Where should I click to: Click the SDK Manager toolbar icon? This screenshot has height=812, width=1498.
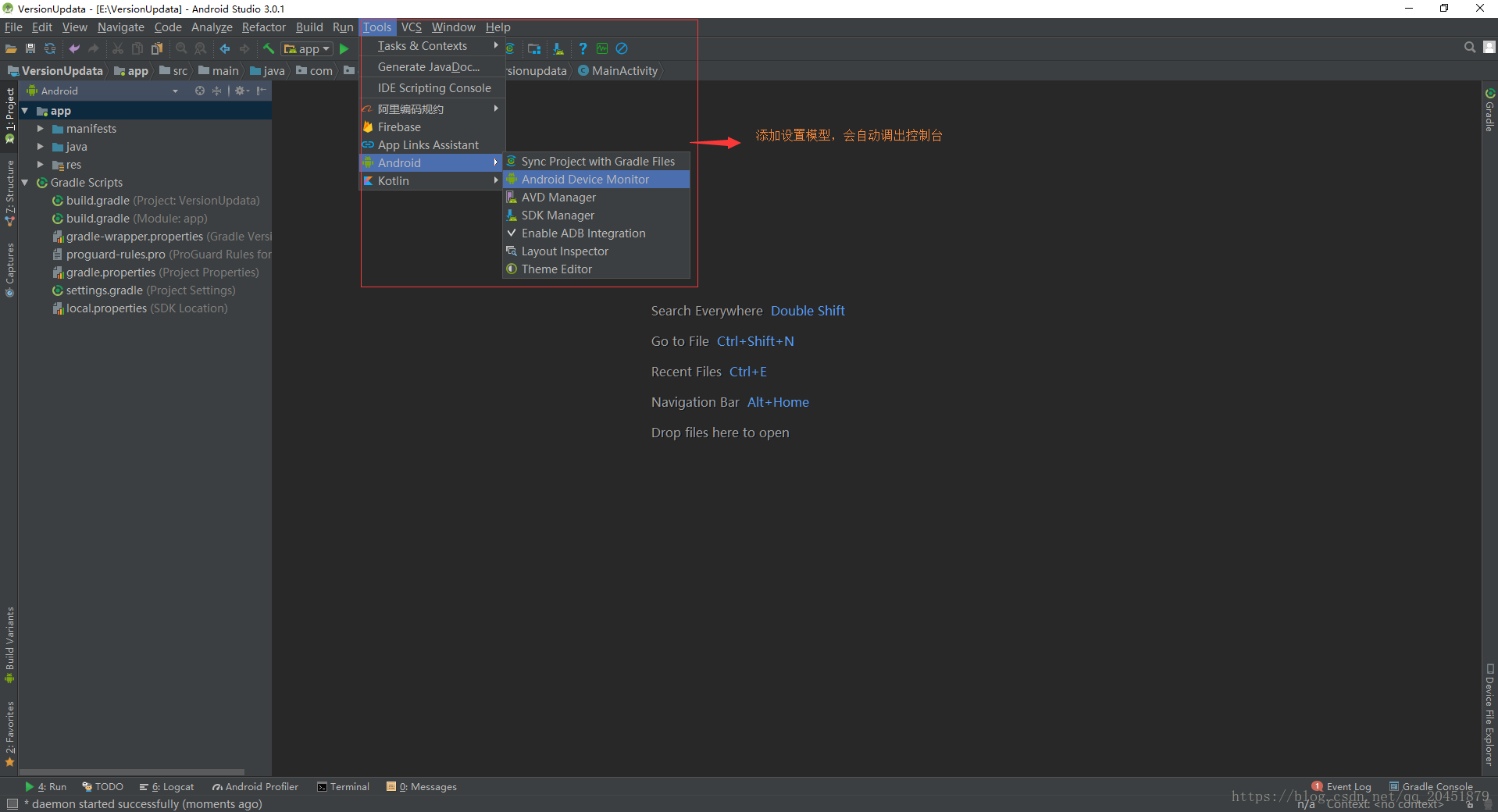[558, 48]
